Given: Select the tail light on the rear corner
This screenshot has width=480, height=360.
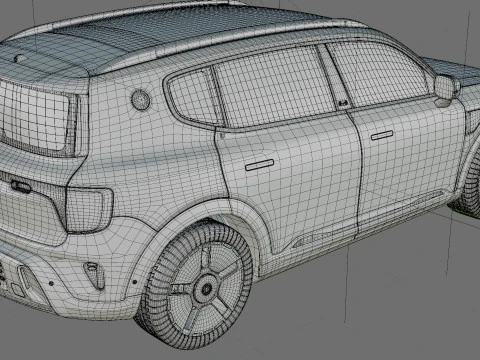Looking at the screenshot, I should [89, 209].
